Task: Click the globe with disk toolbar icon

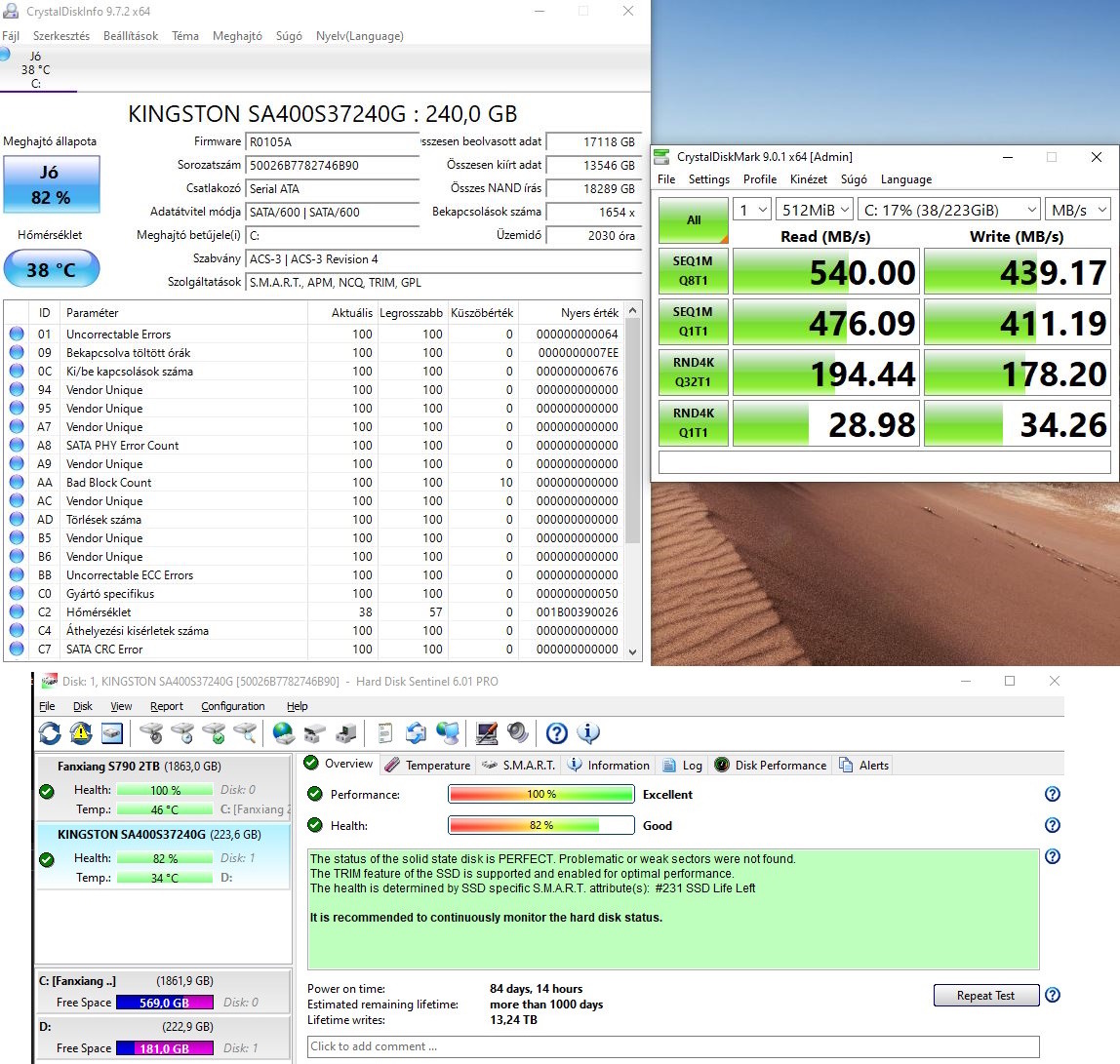Action: [x=284, y=732]
